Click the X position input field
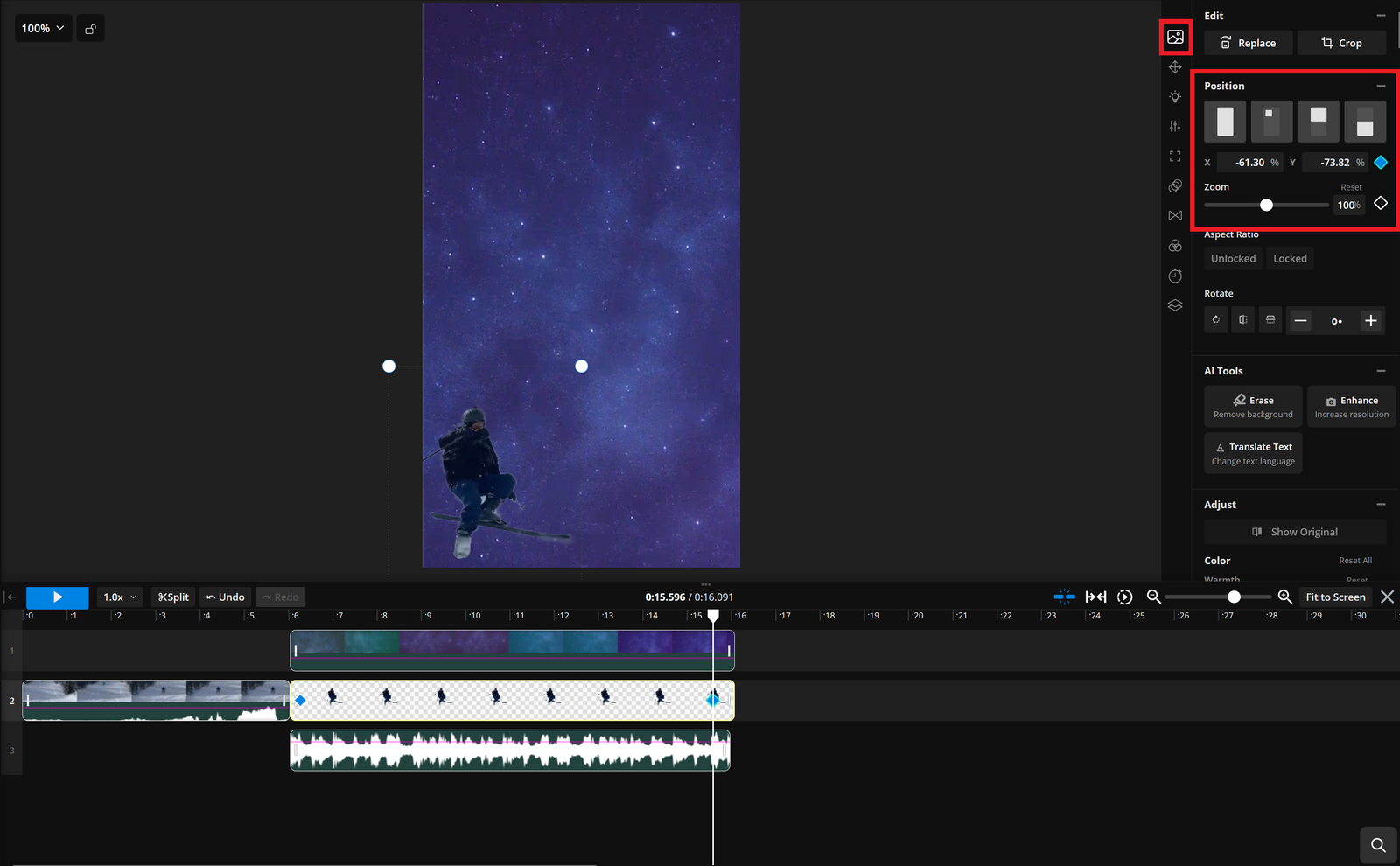This screenshot has height=866, width=1400. click(1251, 162)
